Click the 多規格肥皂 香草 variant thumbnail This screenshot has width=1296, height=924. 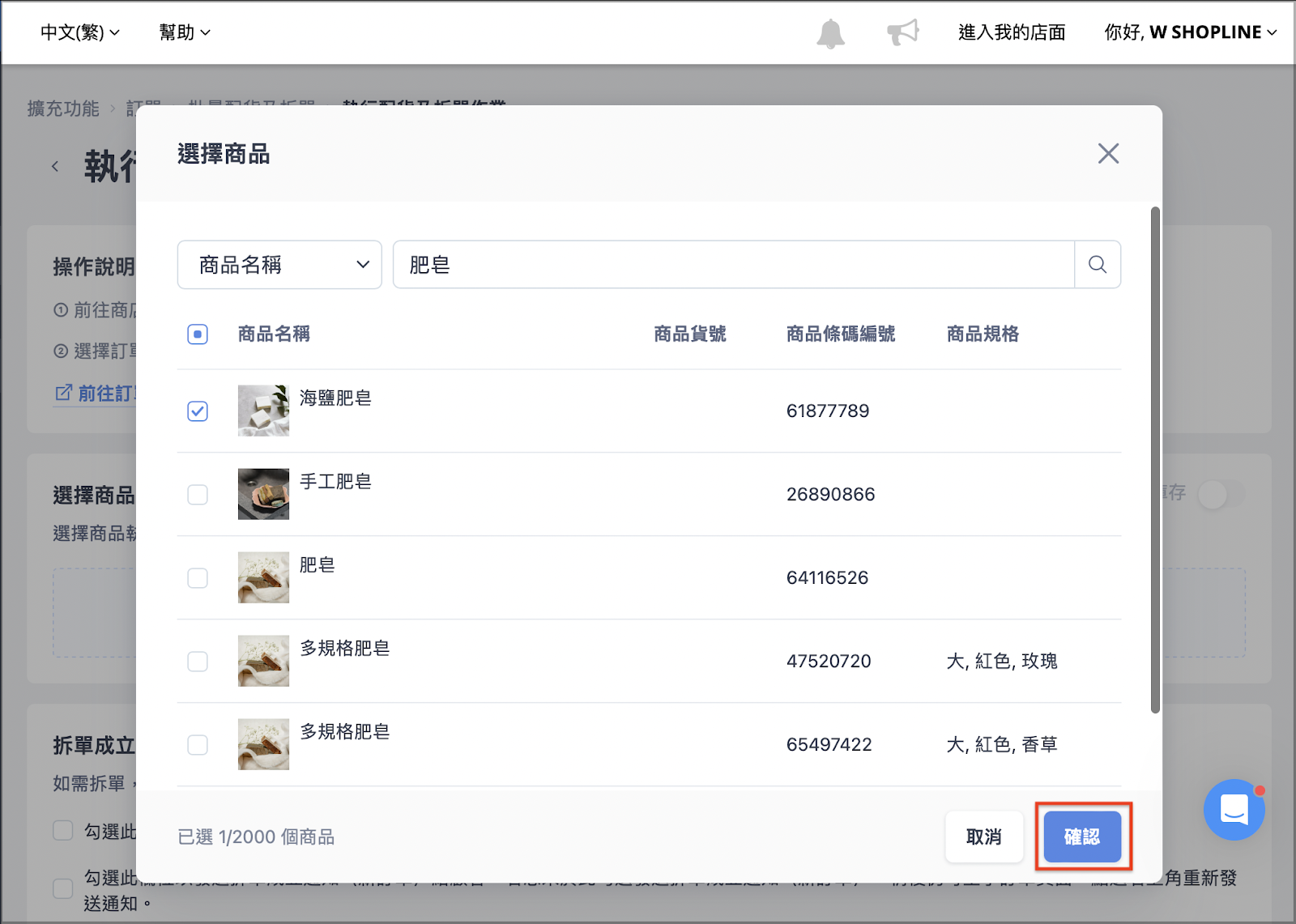263,744
